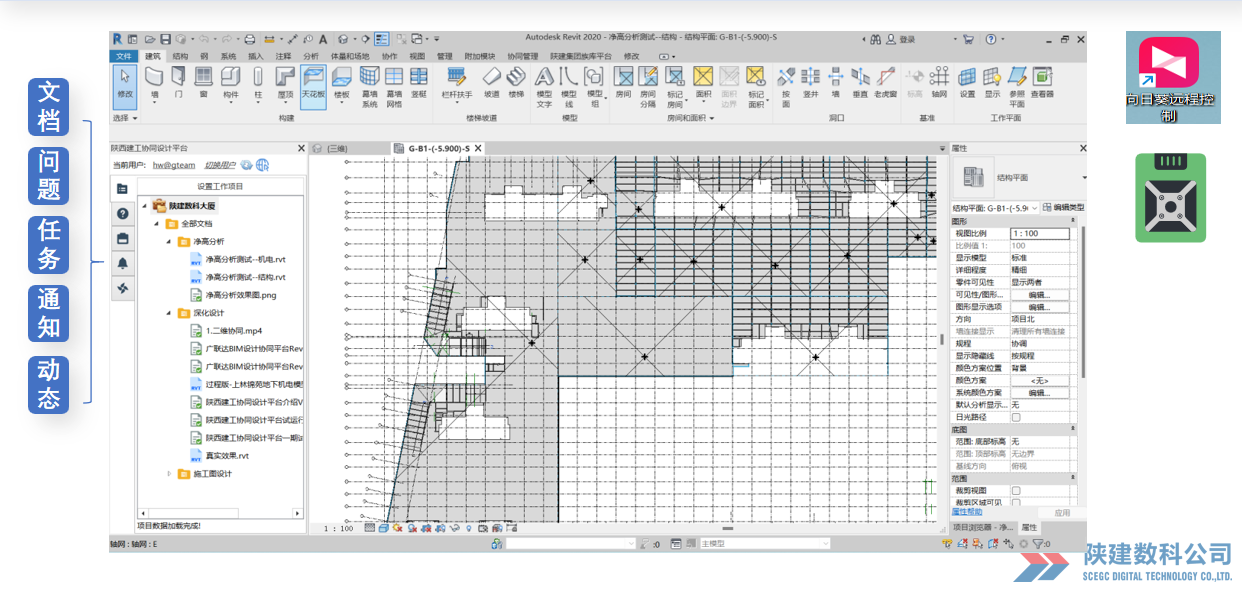The image size is (1242, 597).
Task: Activate the Ceiling (天花板) tool
Action: click(x=313, y=82)
